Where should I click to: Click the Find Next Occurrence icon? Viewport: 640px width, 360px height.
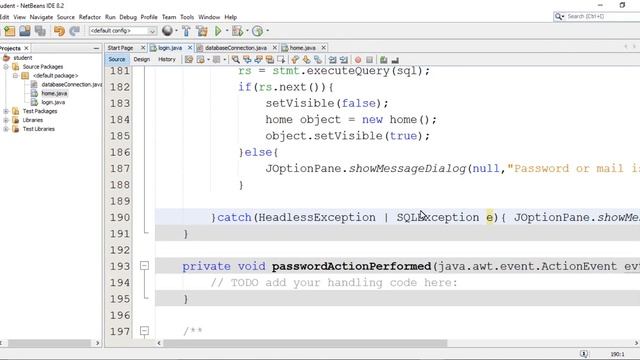coord(258,60)
